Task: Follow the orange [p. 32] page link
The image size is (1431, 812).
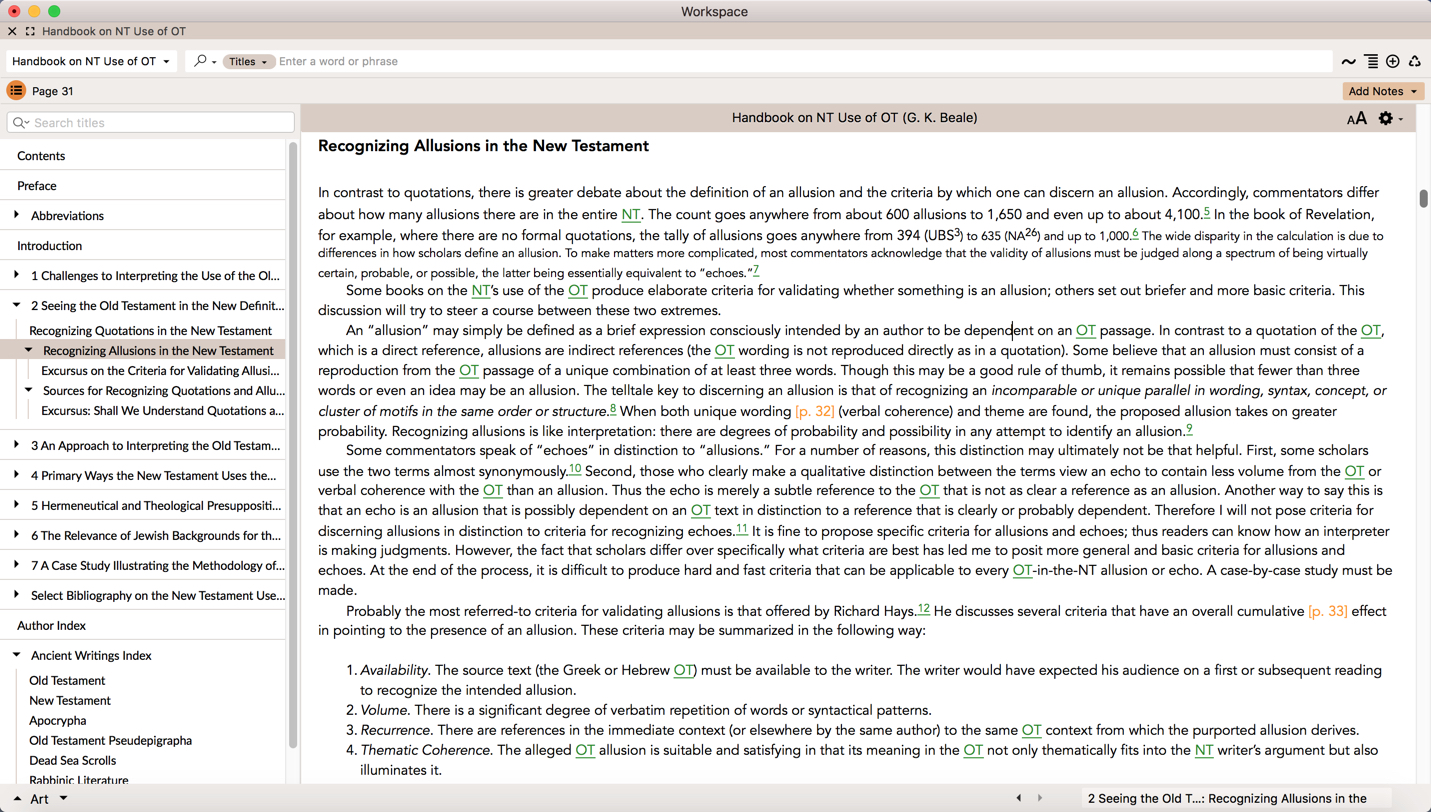Action: (814, 412)
